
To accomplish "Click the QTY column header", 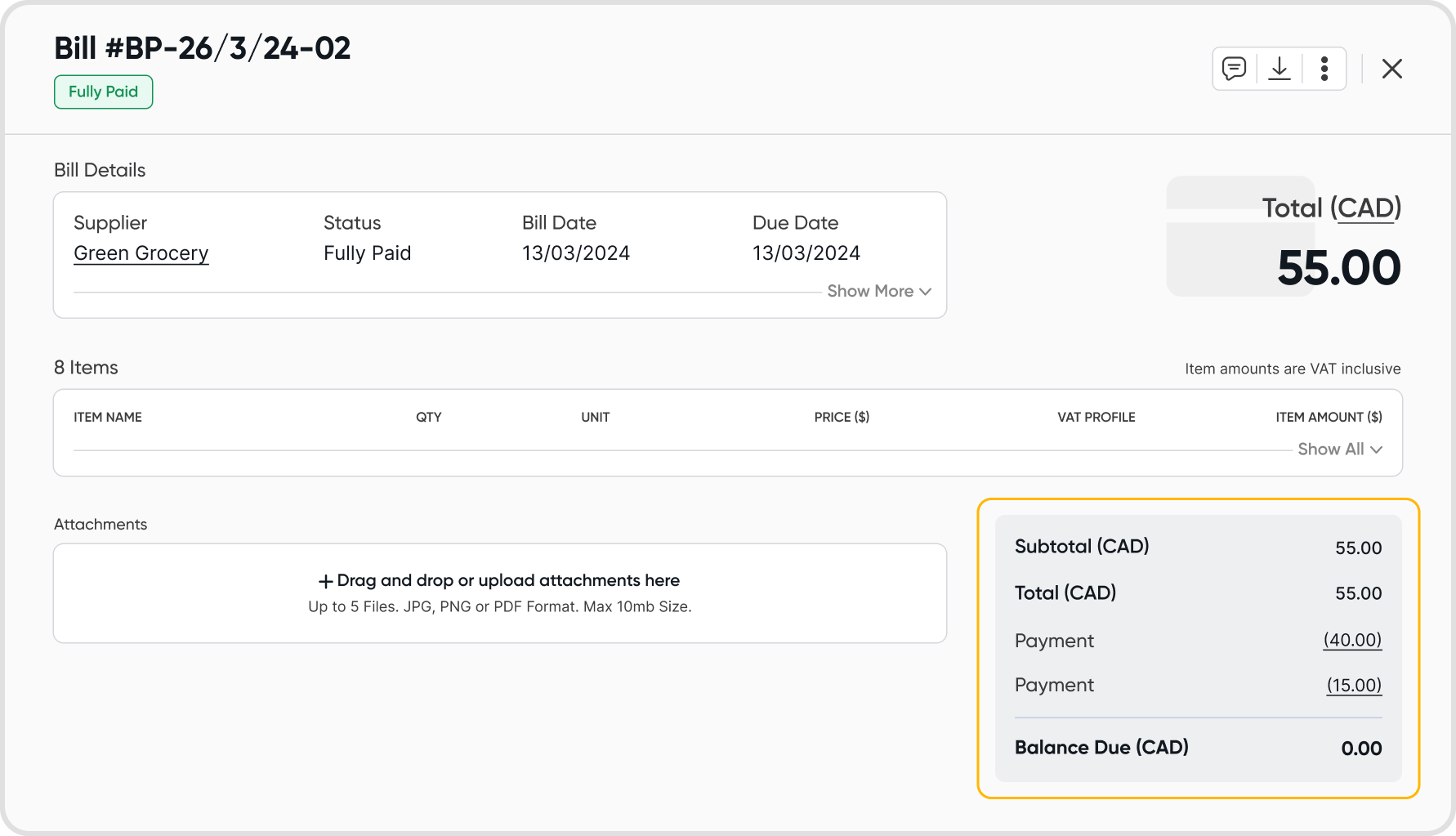I will click(x=428, y=417).
